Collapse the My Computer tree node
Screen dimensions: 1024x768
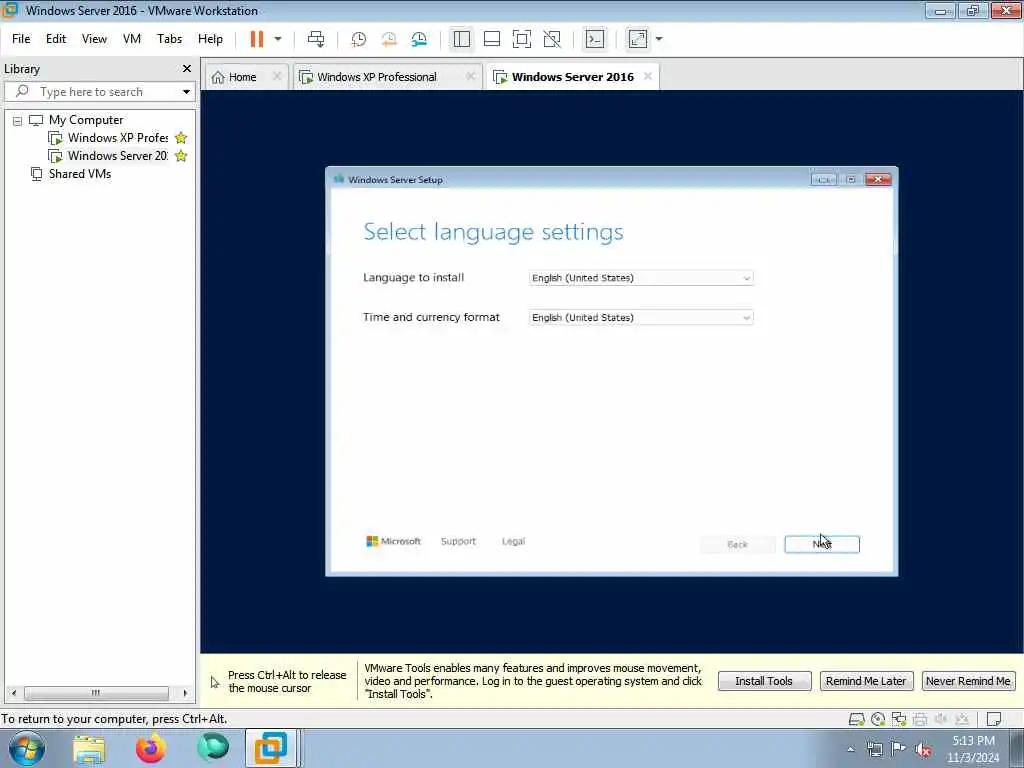coord(18,121)
